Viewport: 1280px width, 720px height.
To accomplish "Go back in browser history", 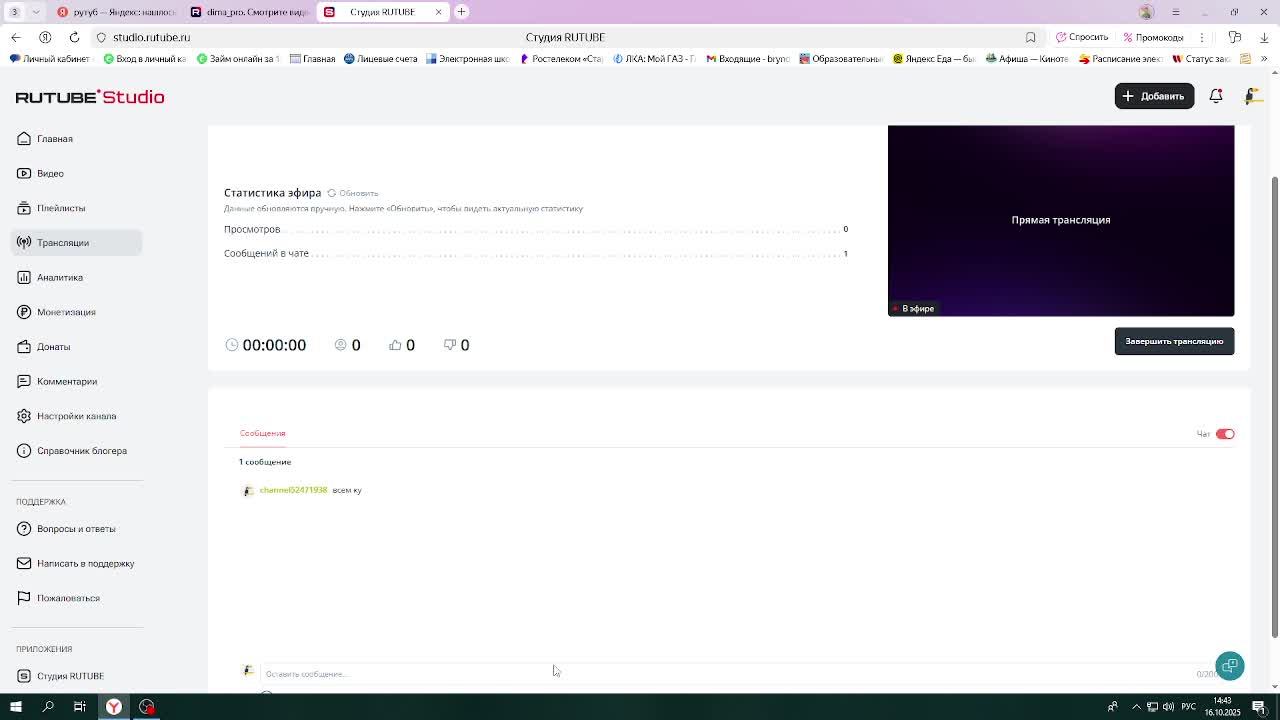I will pyautogui.click(x=16, y=37).
